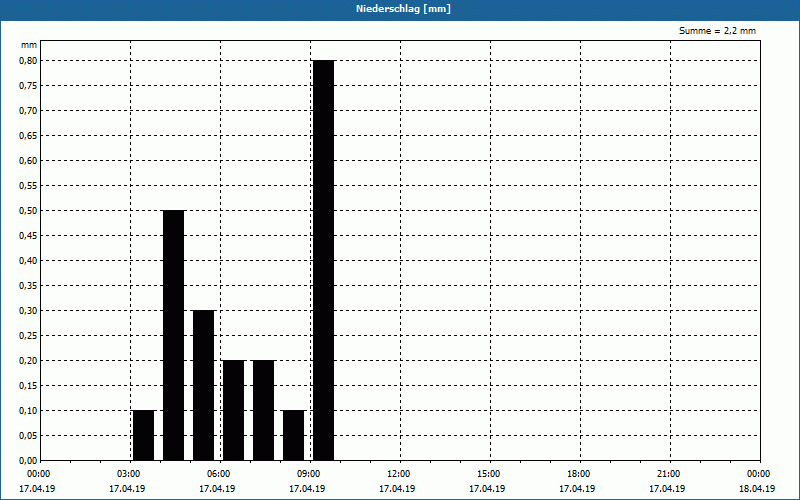This screenshot has height=500, width=800.
Task: Select the Summe = 2,2 mm label
Action: [717, 31]
